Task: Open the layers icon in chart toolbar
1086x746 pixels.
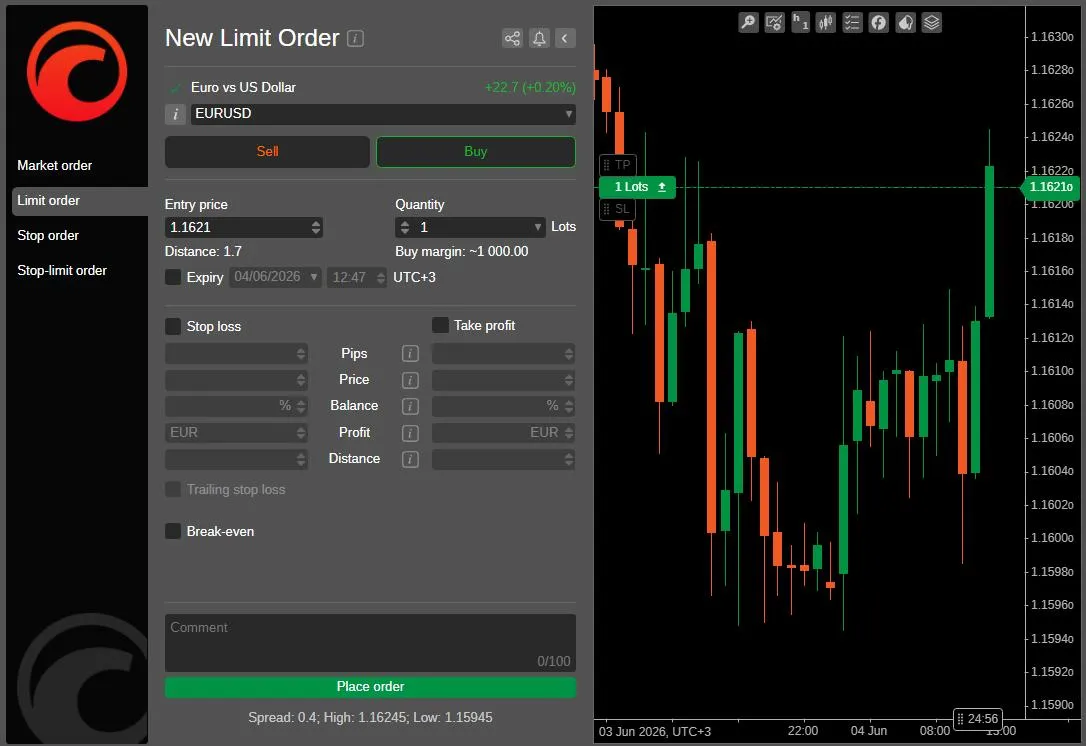Action: point(932,23)
